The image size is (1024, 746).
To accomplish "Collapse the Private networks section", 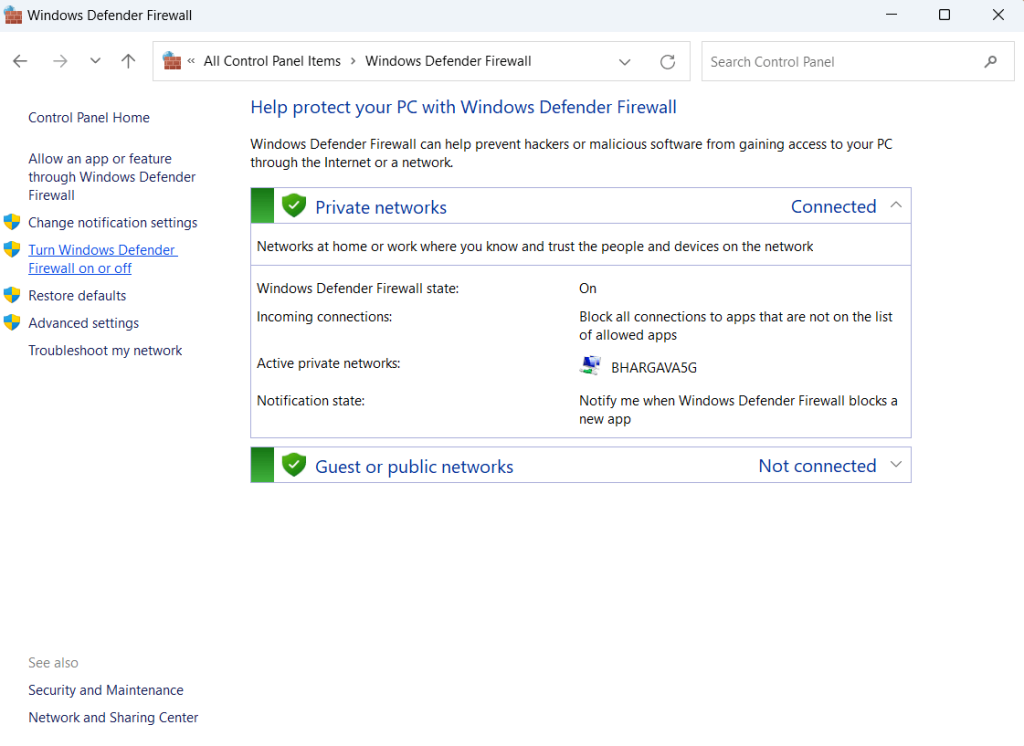I will coord(896,205).
